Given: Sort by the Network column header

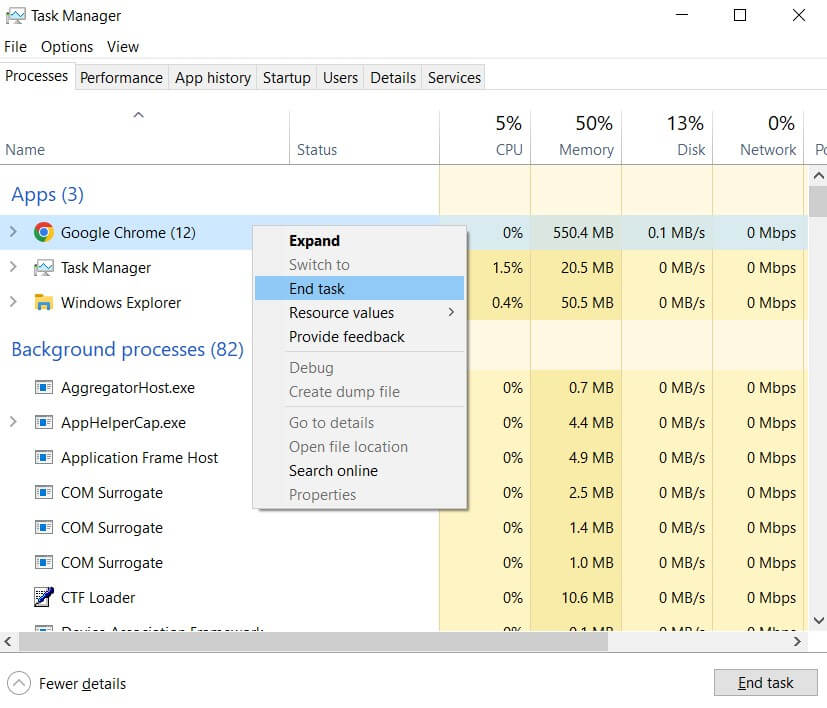Looking at the screenshot, I should click(758, 137).
